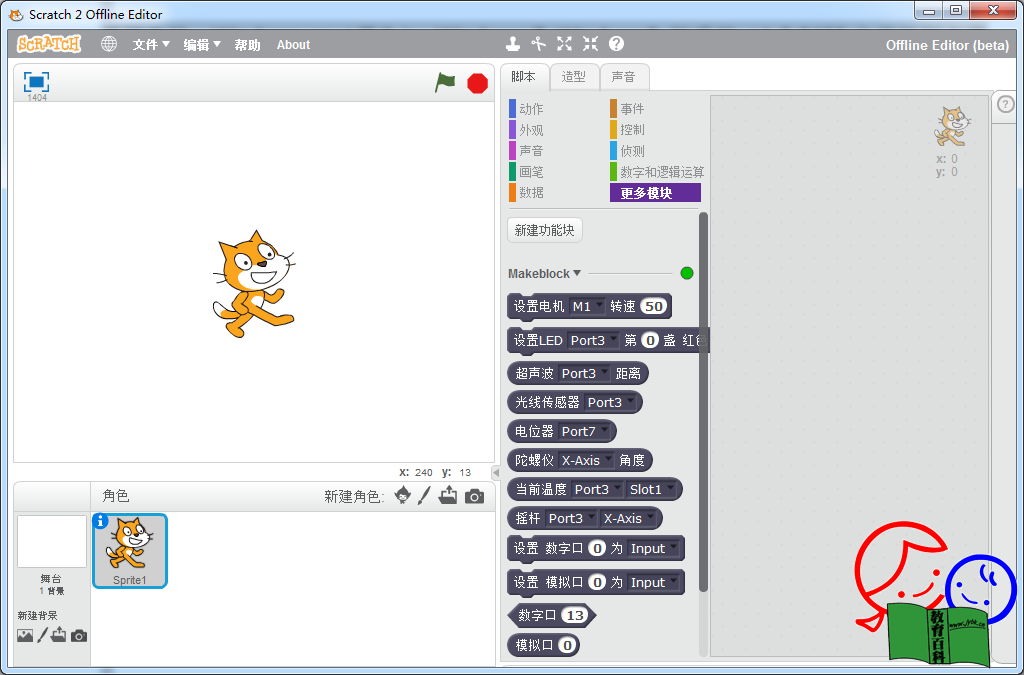The width and height of the screenshot is (1024, 675).
Task: Click the cat sprite on the stage
Action: click(254, 284)
